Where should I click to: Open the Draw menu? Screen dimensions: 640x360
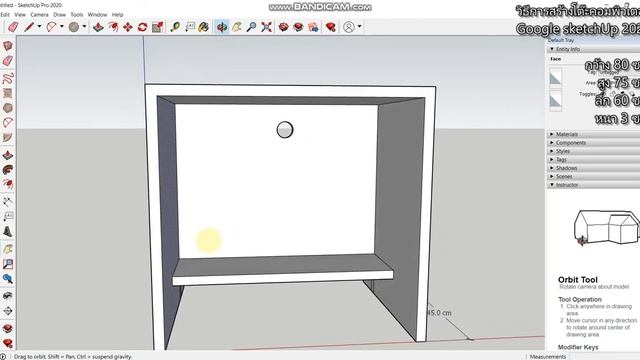(60, 14)
